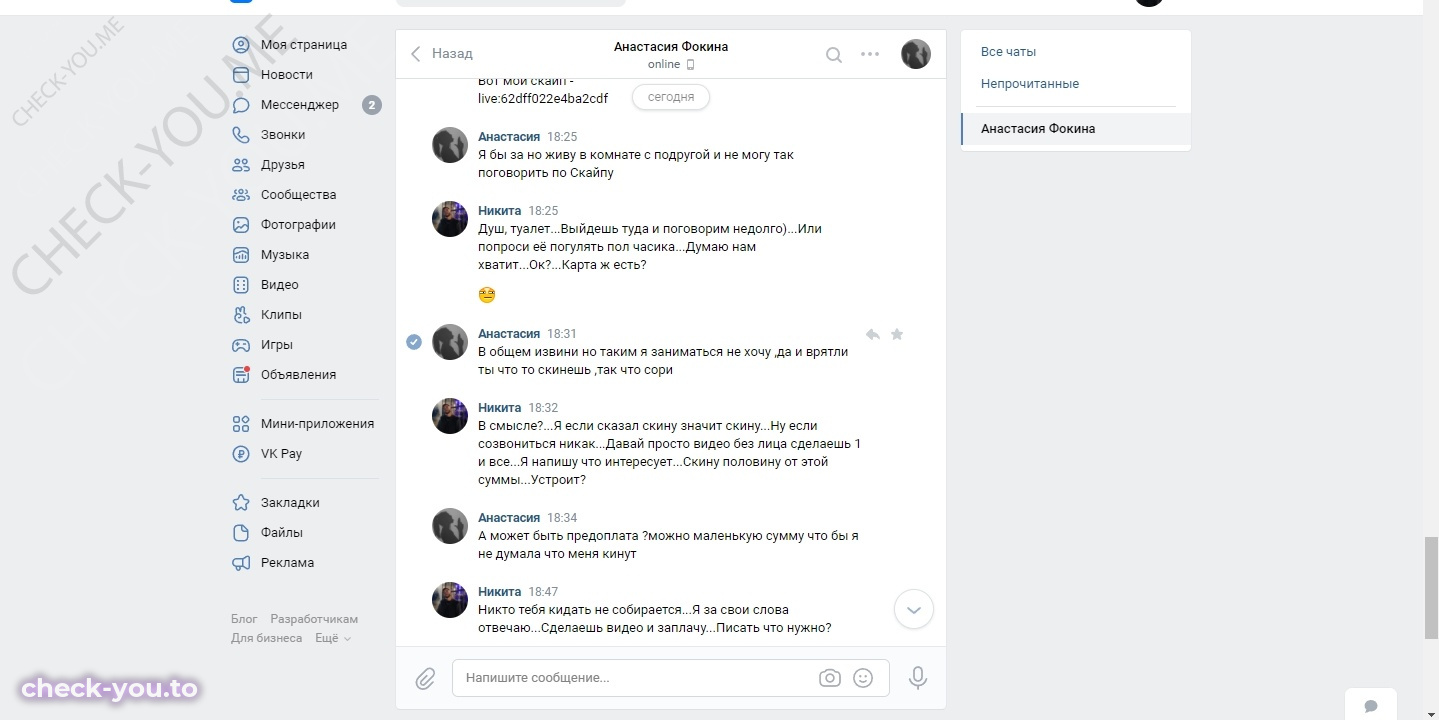This screenshot has width=1439, height=720.
Task: Click Никита's name on the 18:25 message
Action: 499,211
